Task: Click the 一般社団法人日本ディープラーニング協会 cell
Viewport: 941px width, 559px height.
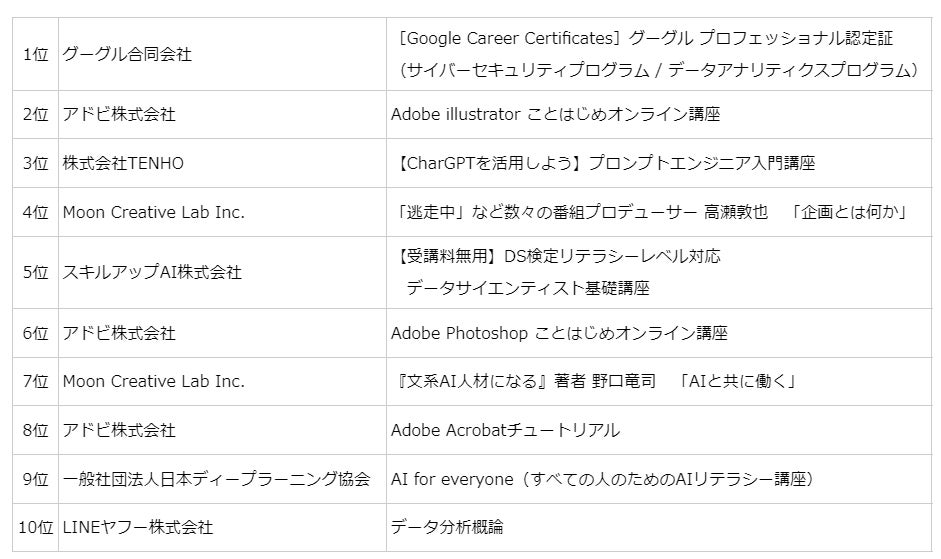Action: click(216, 479)
